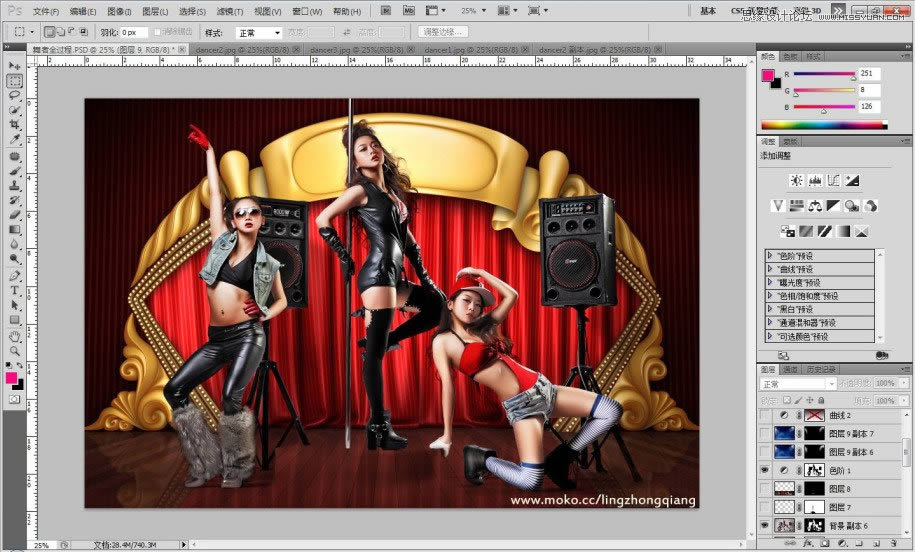
Task: Pick the Type (T) tool
Action: point(15,290)
